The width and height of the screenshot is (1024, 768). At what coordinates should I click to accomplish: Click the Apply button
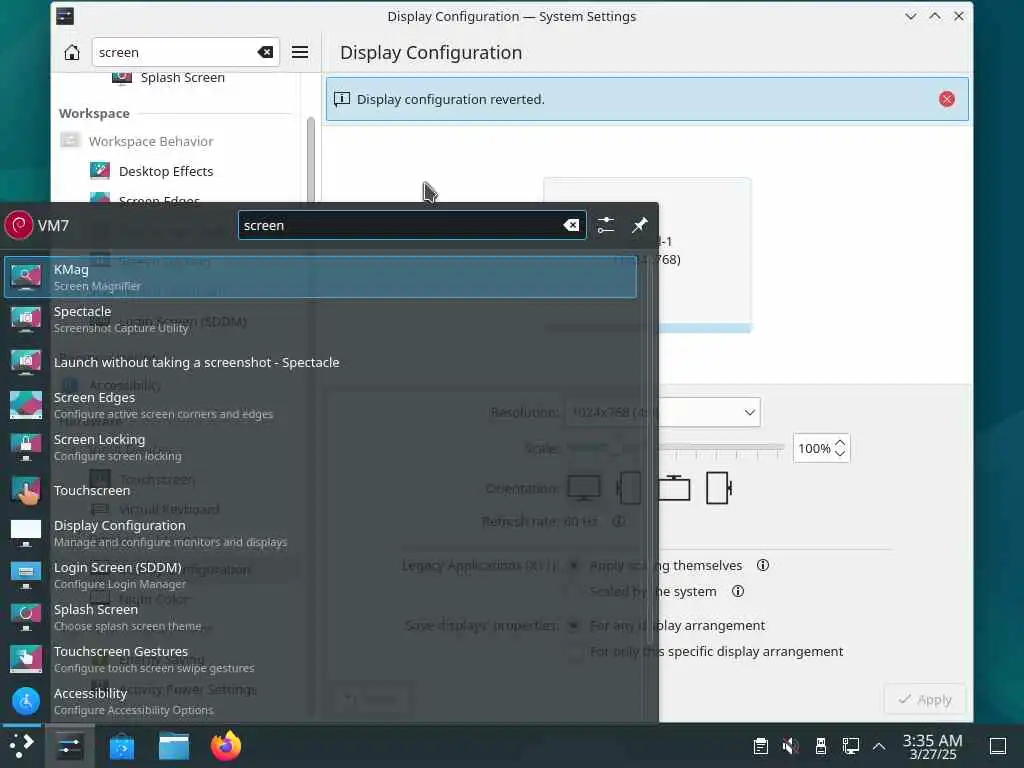point(925,699)
